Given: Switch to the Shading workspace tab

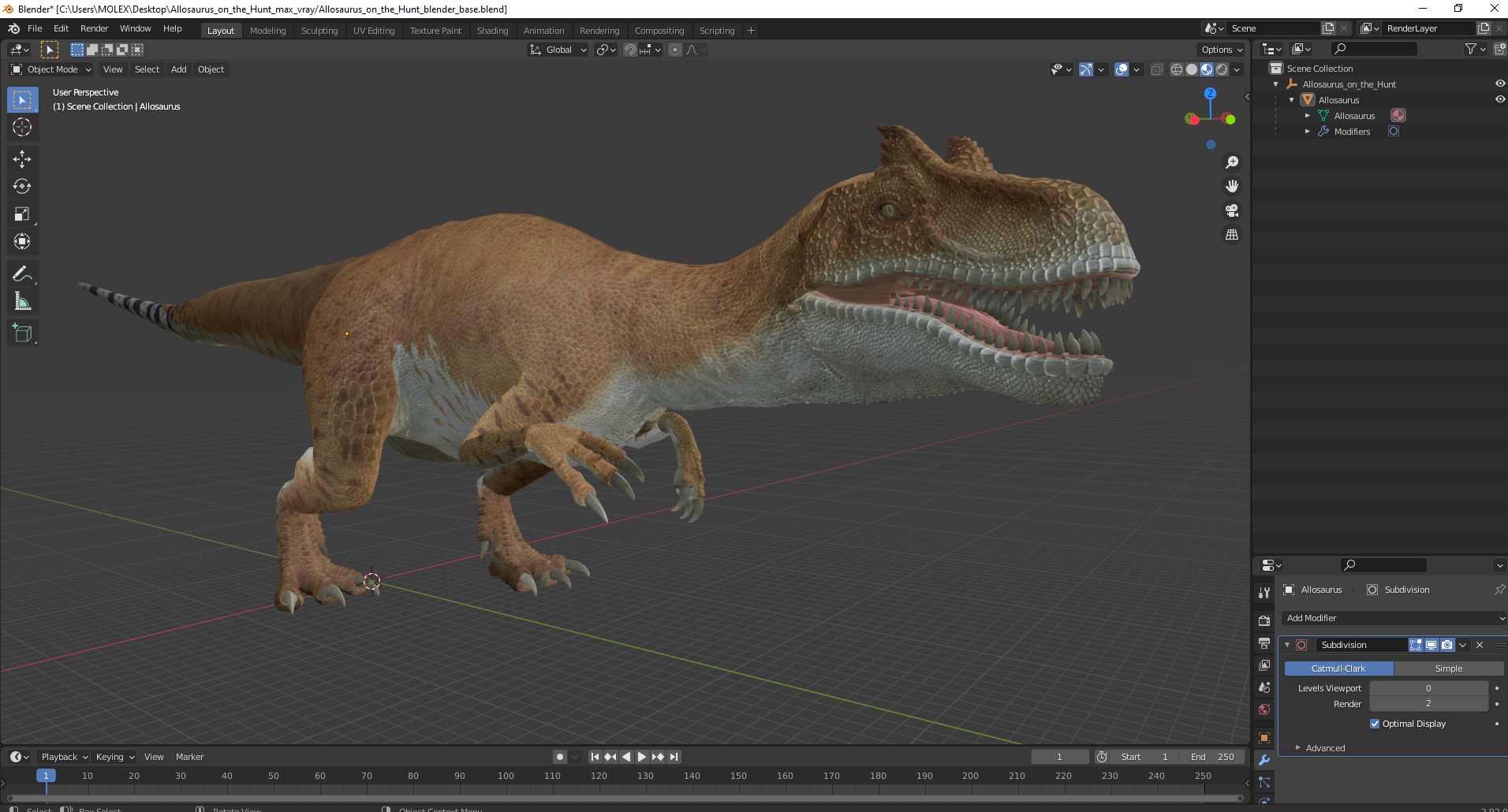Looking at the screenshot, I should (x=492, y=31).
